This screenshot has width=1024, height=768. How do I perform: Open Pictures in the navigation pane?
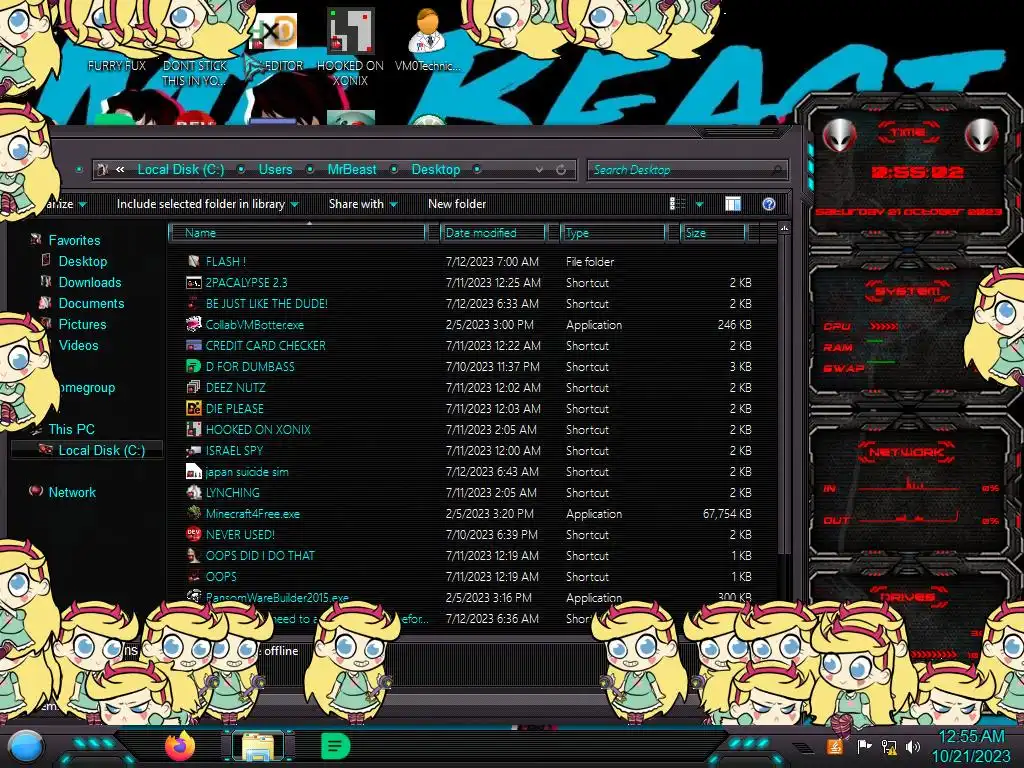point(82,324)
